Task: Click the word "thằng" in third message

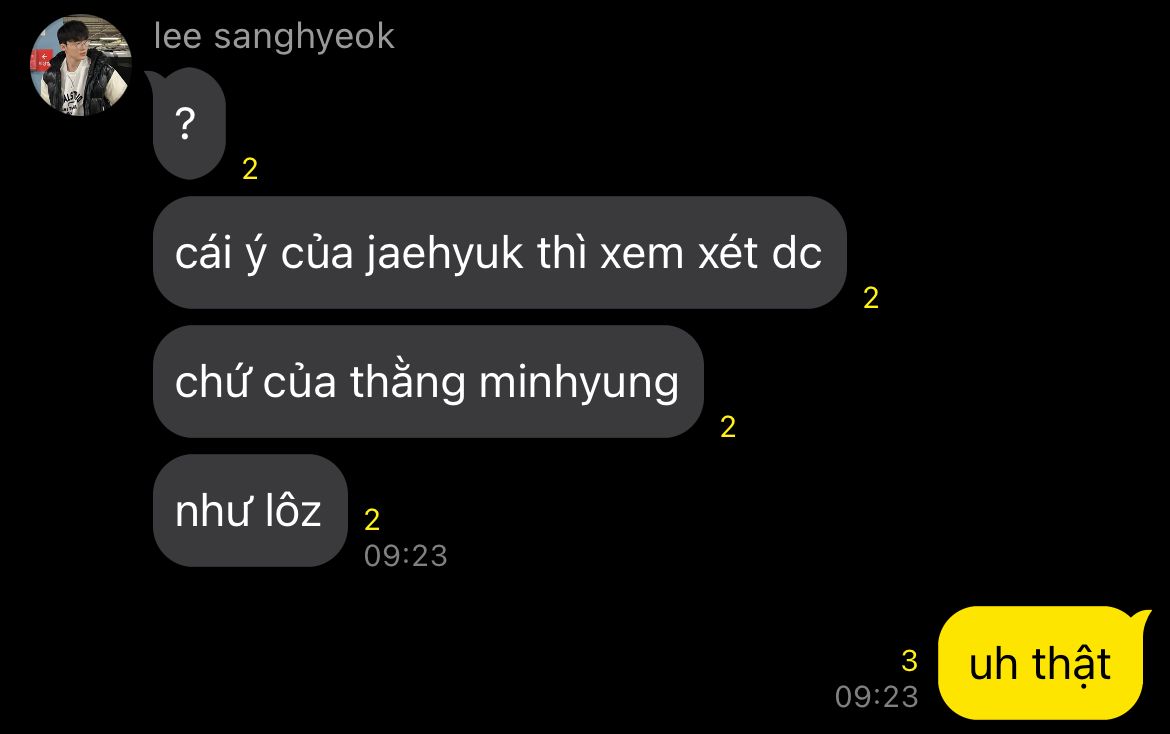Action: click(x=407, y=382)
